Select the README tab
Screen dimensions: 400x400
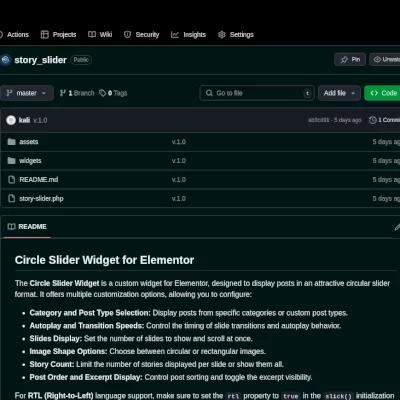tap(27, 227)
